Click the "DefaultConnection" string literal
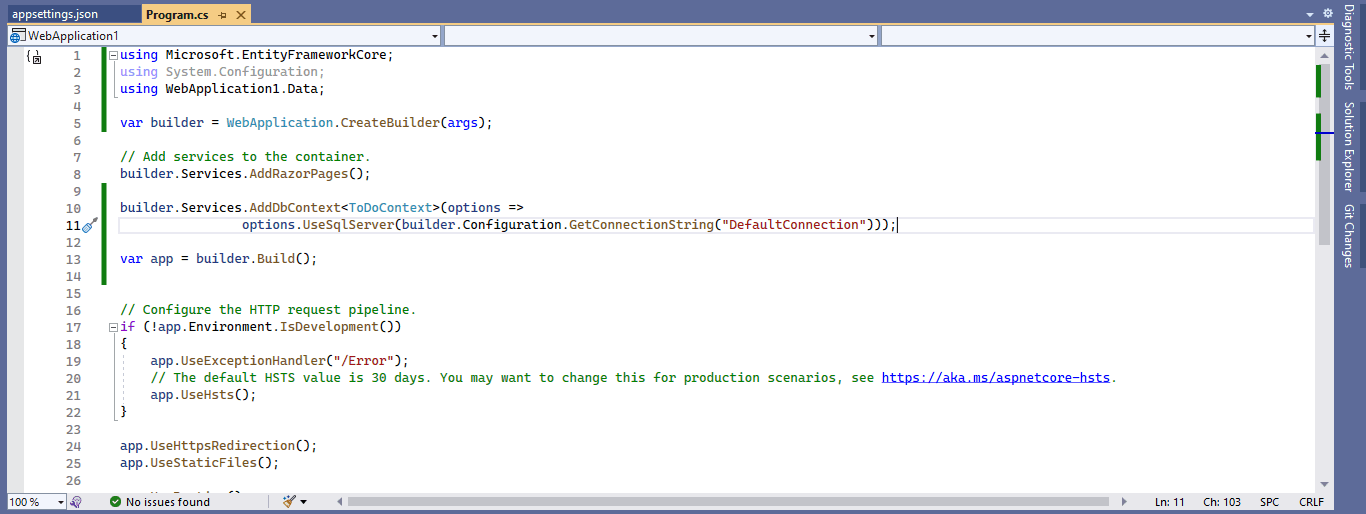The image size is (1366, 514). pos(795,225)
